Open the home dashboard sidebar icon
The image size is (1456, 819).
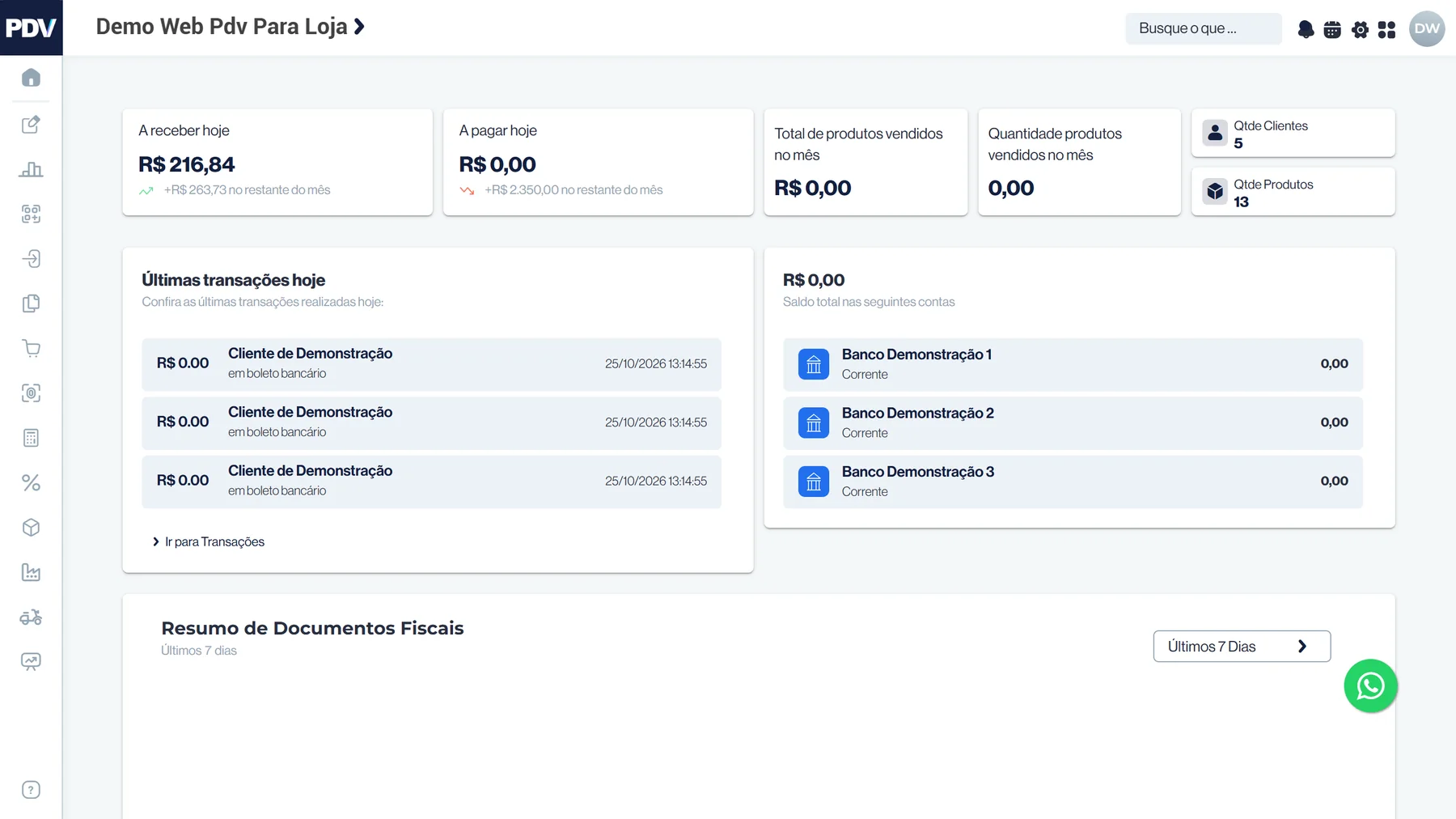click(31, 78)
